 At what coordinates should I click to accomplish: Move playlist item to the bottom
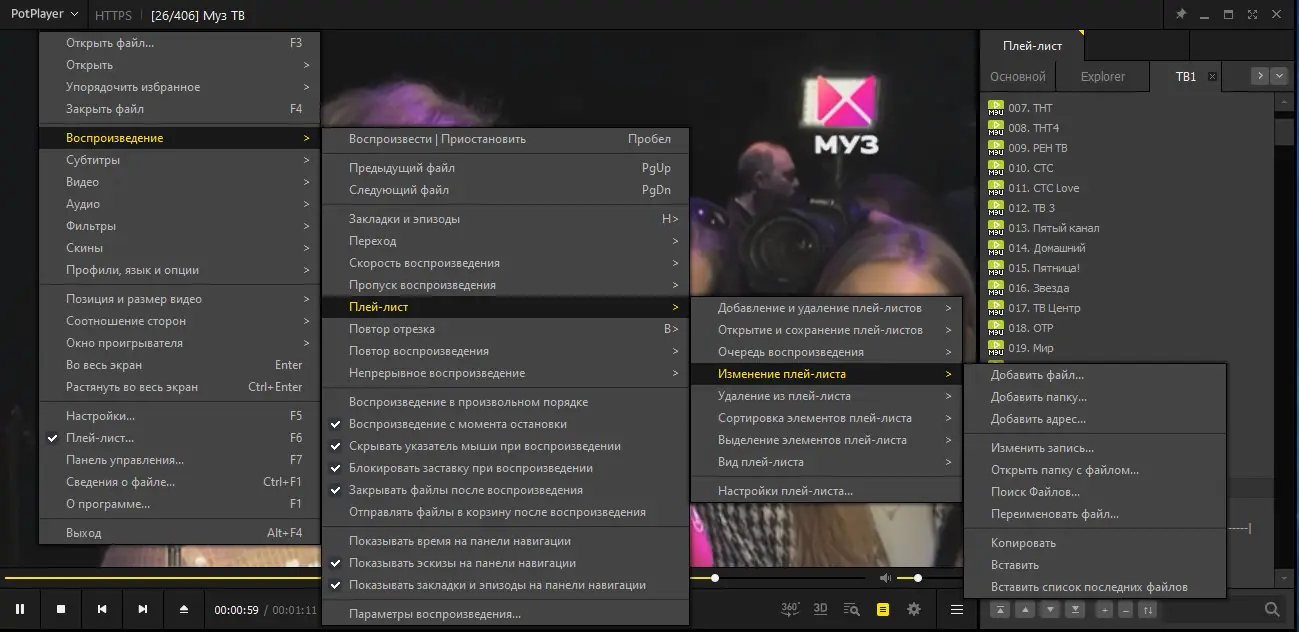click(x=1075, y=609)
